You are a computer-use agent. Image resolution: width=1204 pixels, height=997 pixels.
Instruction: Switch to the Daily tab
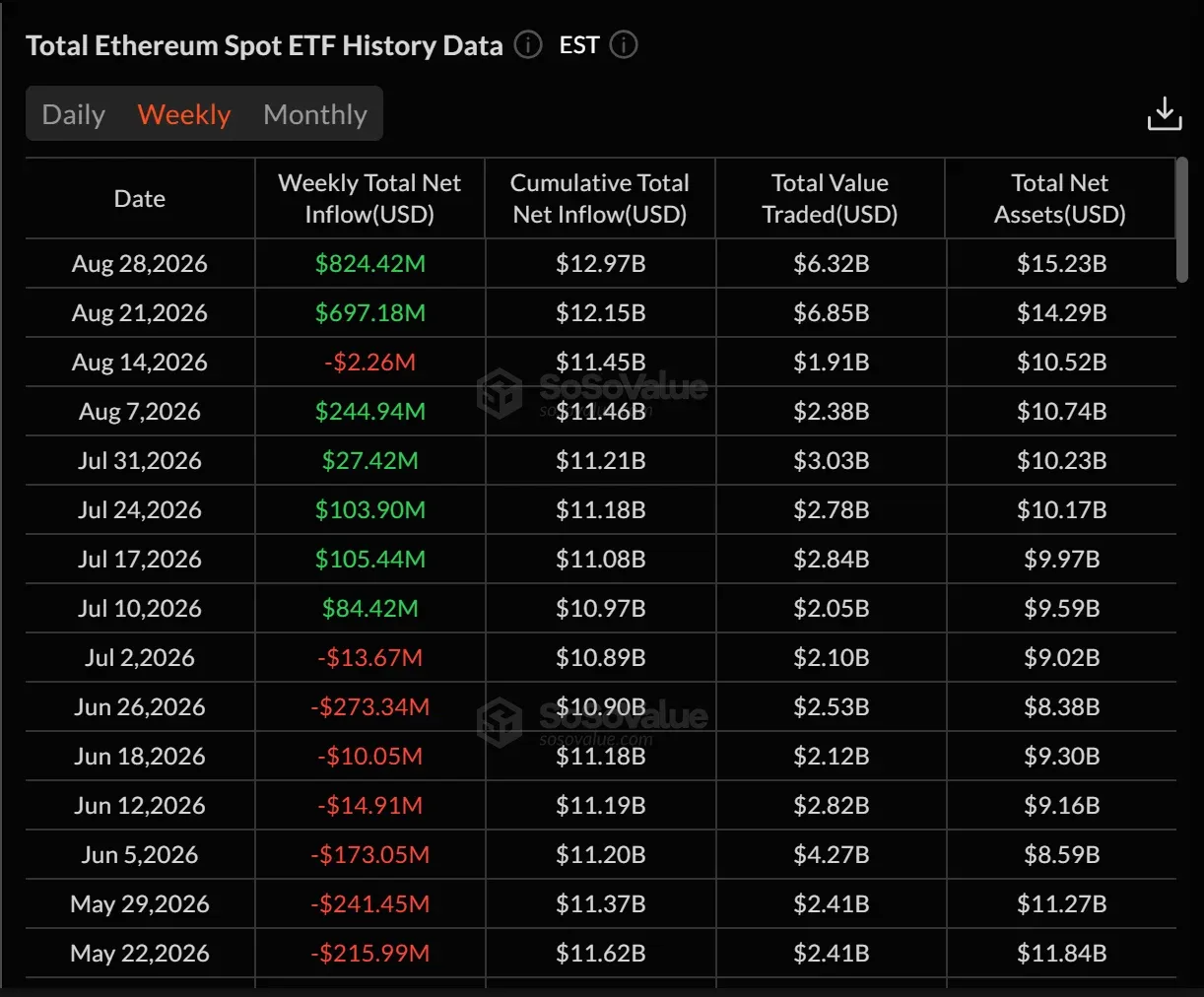[x=74, y=114]
